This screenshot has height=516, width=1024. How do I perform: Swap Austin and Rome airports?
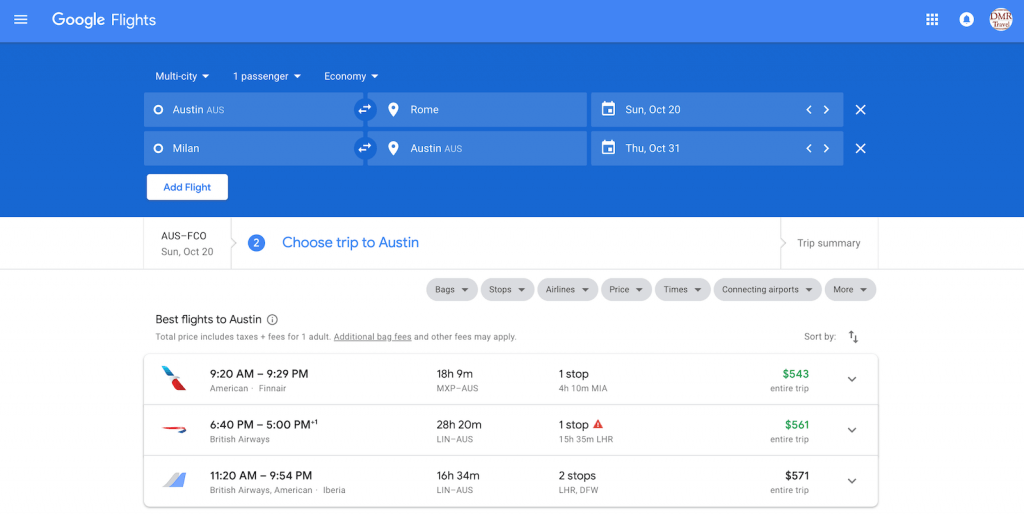pos(364,109)
